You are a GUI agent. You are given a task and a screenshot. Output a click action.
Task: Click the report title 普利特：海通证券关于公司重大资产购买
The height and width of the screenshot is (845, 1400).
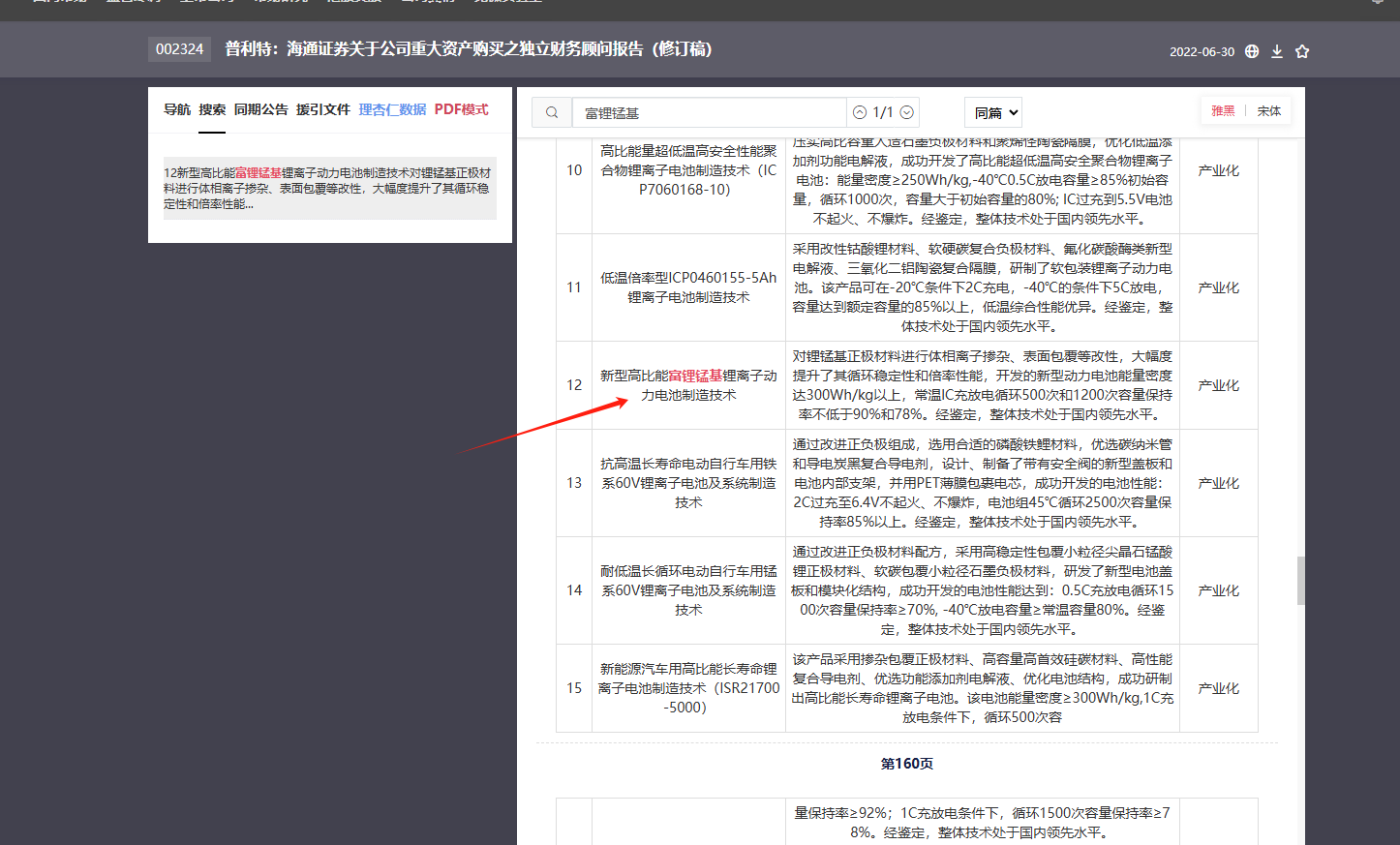click(469, 49)
